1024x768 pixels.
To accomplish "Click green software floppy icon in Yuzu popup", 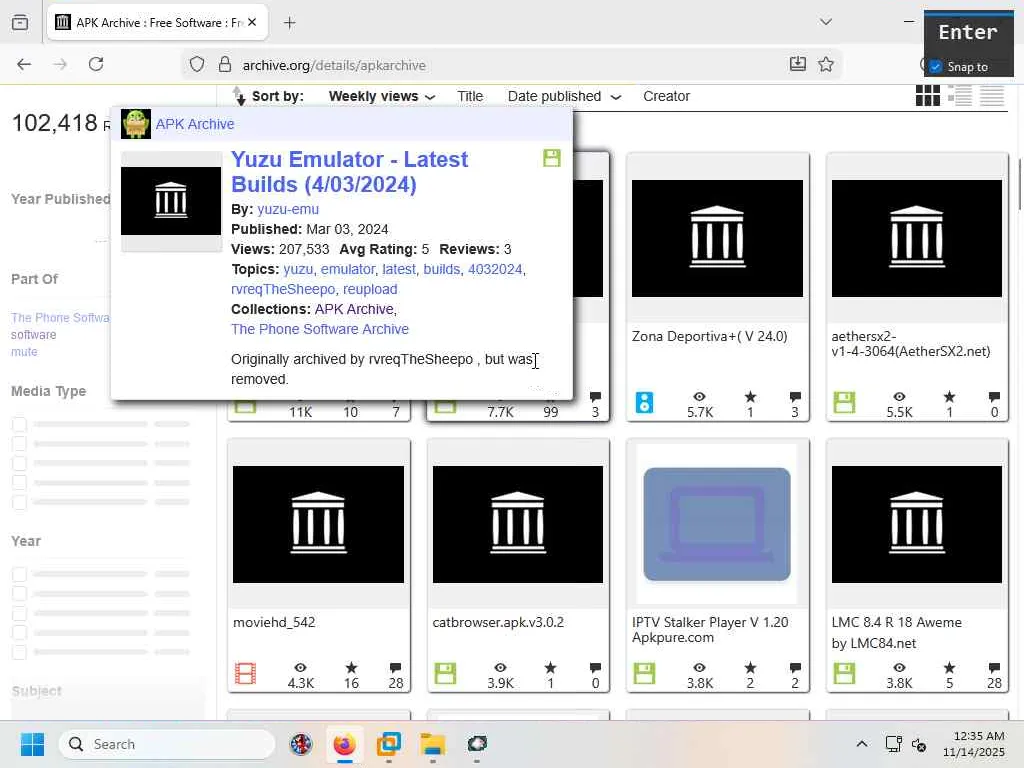I will coord(552,158).
